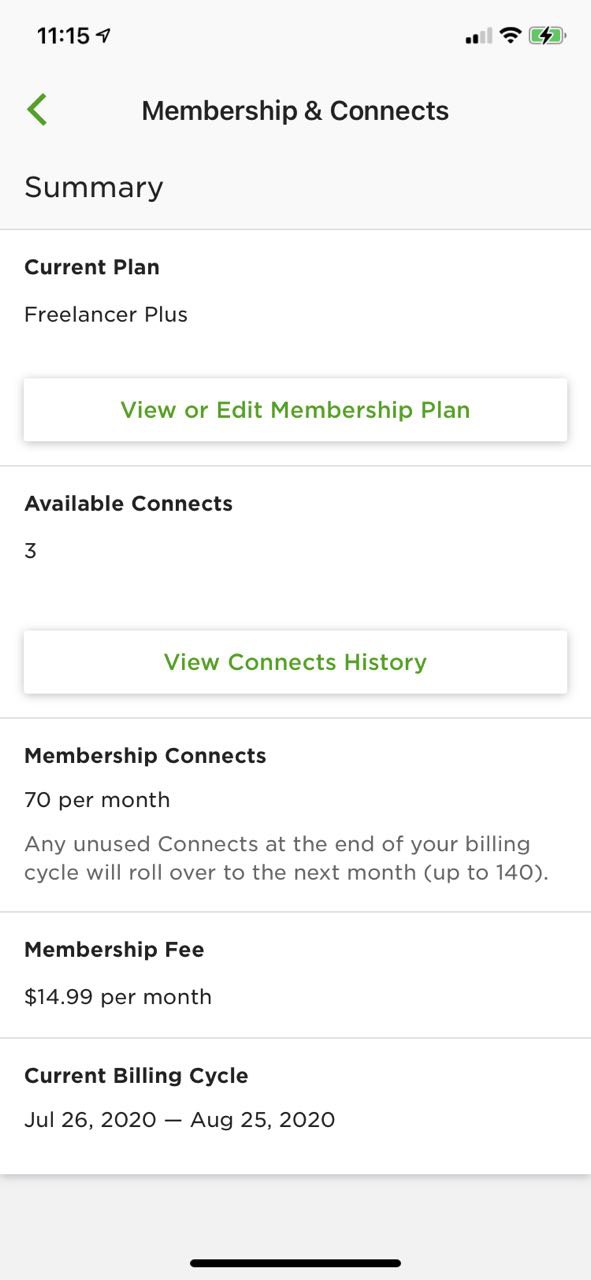Tap the 11:15 clock in status bar
The image size is (591, 1280).
(x=63, y=36)
